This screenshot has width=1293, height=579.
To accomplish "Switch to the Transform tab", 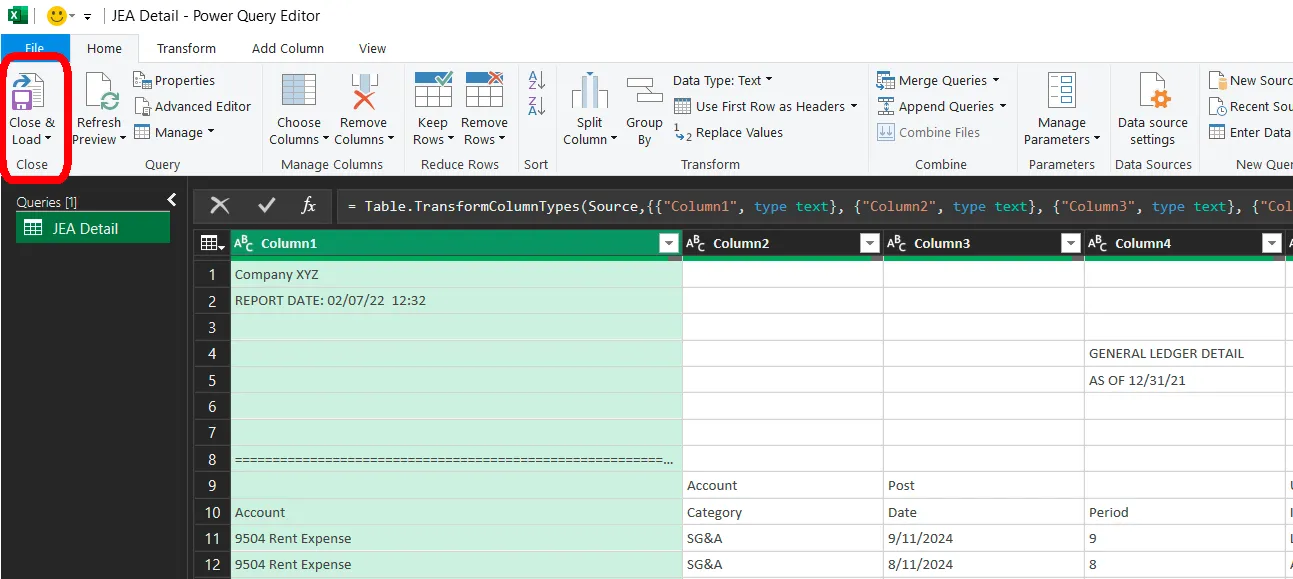I will point(186,48).
